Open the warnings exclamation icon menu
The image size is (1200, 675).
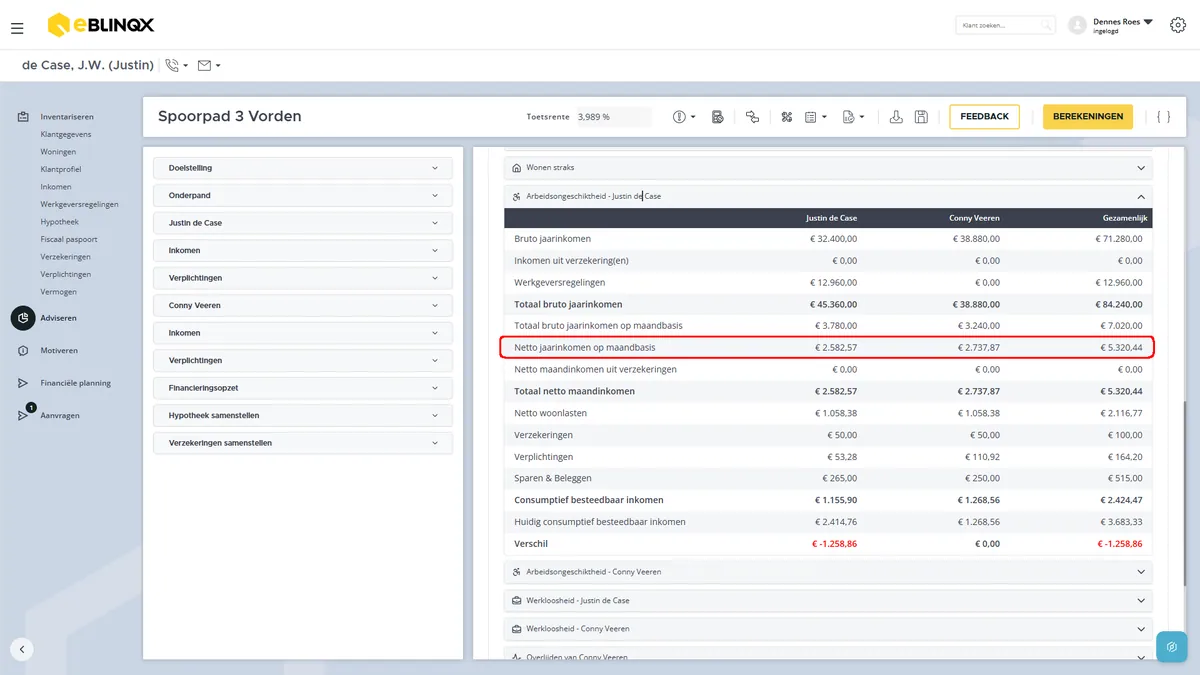(684, 117)
